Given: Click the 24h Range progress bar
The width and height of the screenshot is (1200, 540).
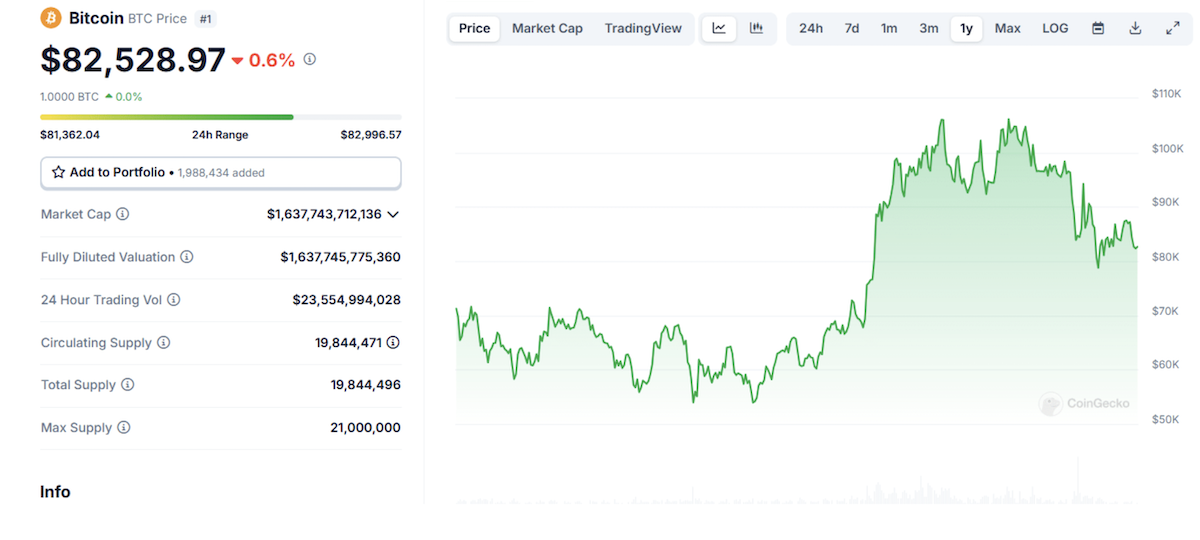Looking at the screenshot, I should click(221, 117).
